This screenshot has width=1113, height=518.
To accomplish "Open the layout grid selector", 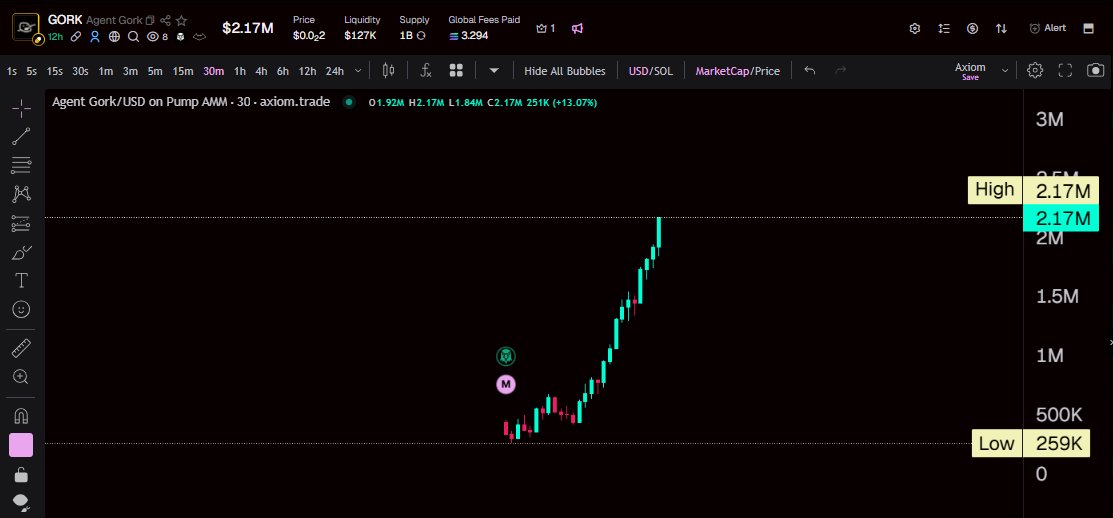I will tap(456, 70).
